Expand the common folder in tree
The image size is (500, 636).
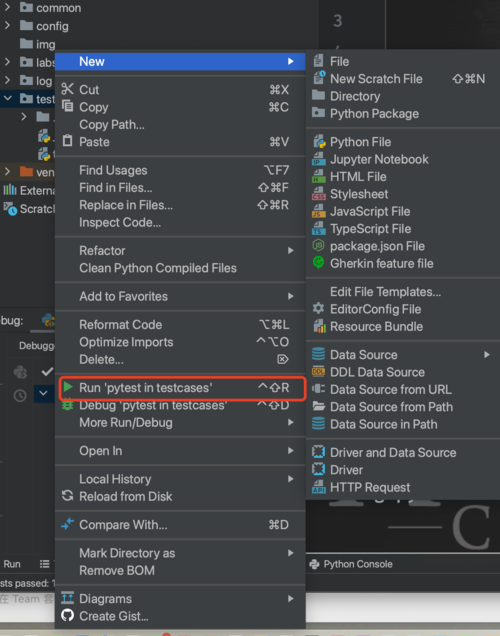[7, 7]
